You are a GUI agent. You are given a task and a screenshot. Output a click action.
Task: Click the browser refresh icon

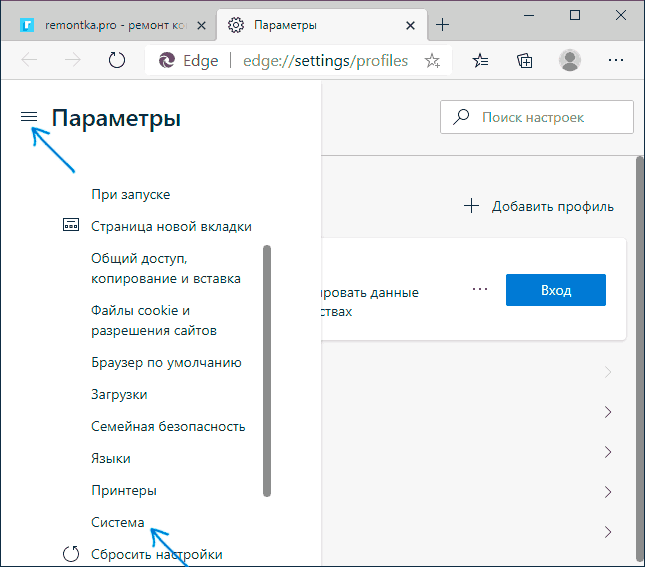tap(117, 60)
